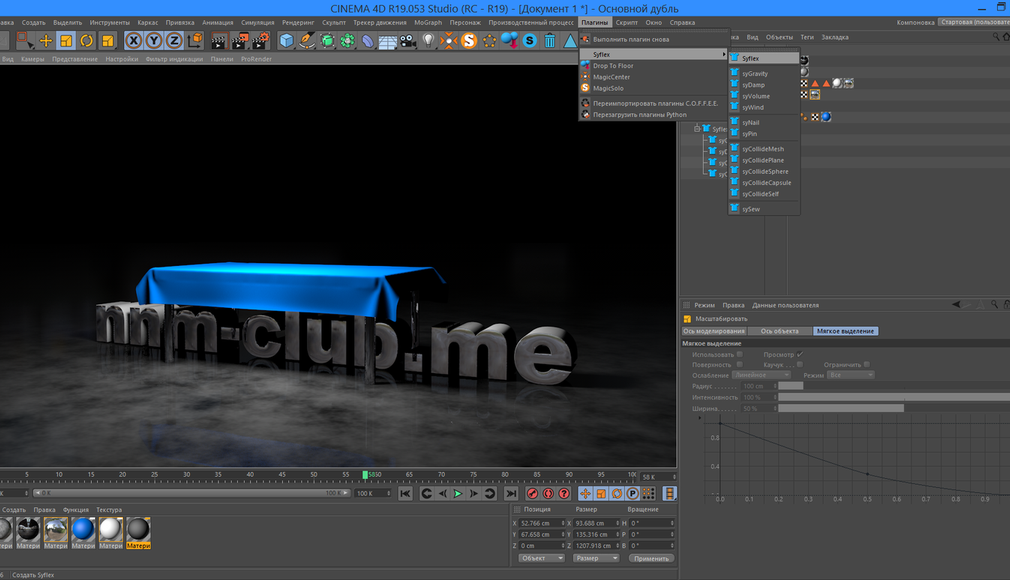Add a light bulb object
This screenshot has width=1010, height=580.
pyautogui.click(x=428, y=41)
